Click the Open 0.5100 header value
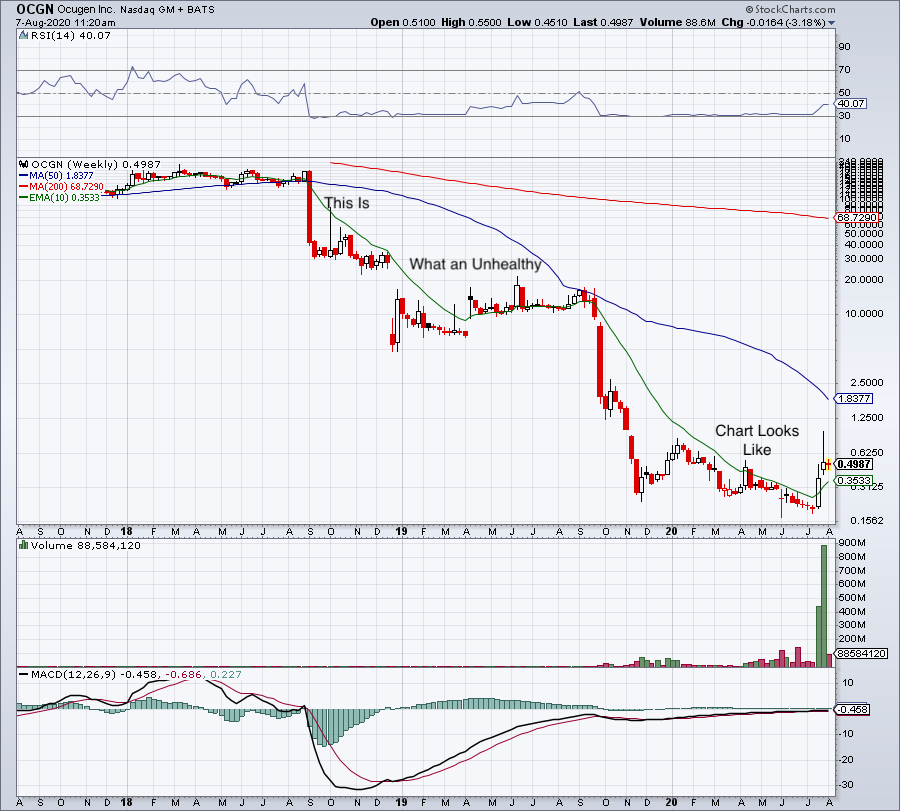 click(x=403, y=22)
